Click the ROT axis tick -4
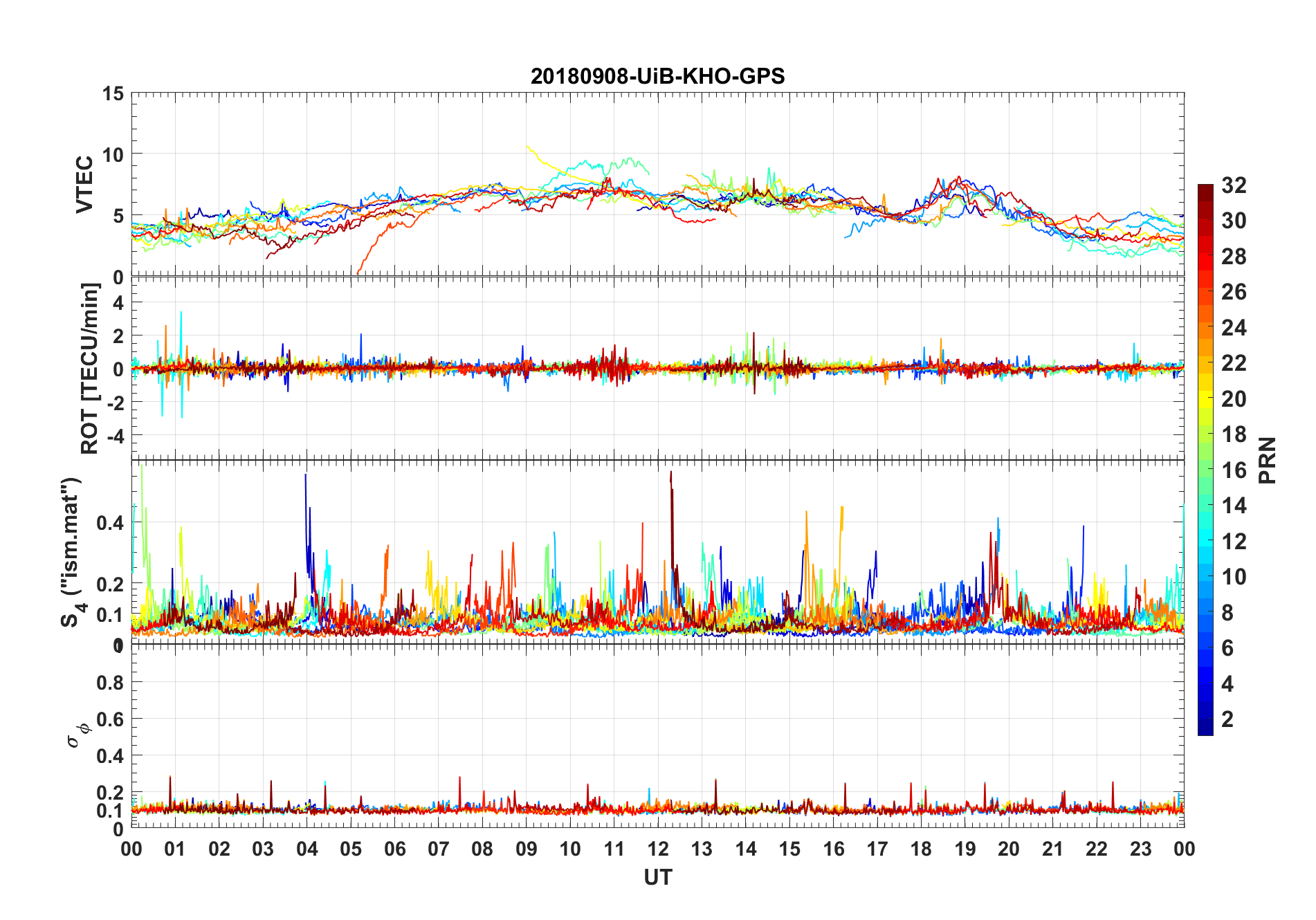The width and height of the screenshot is (1316, 920). pos(115,436)
